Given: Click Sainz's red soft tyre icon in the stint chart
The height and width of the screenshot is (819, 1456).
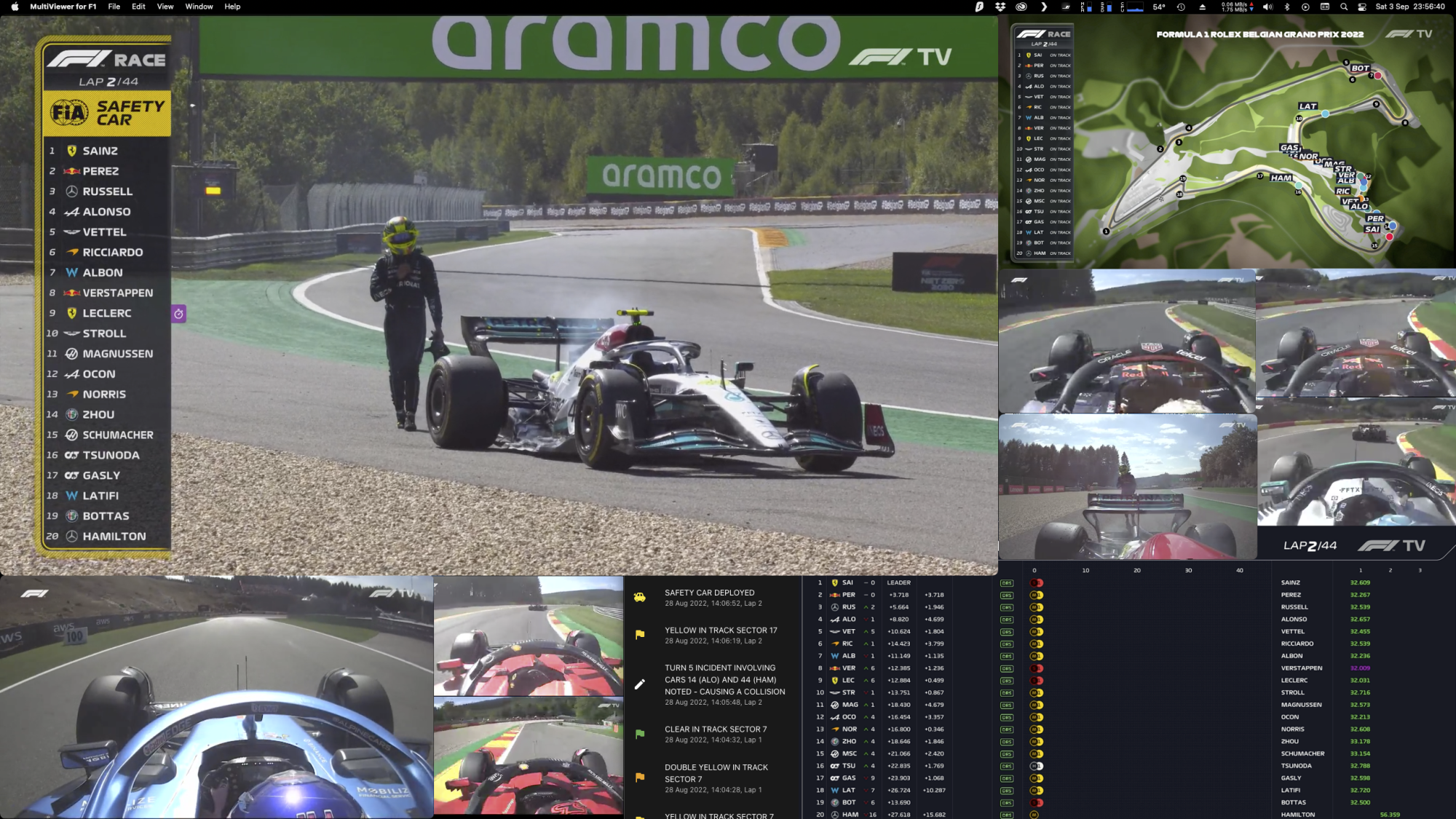Looking at the screenshot, I should click(1036, 583).
